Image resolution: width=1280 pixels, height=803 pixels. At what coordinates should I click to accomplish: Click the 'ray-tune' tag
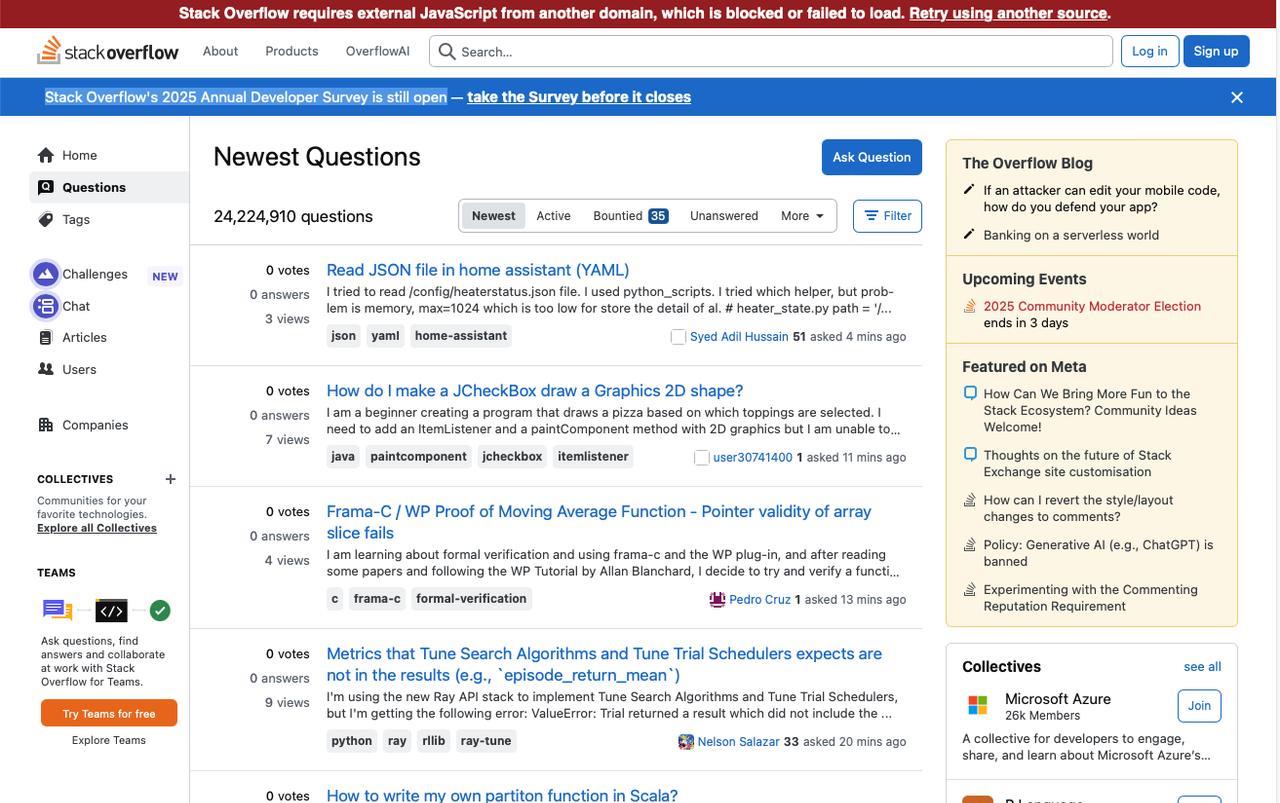click(486, 741)
